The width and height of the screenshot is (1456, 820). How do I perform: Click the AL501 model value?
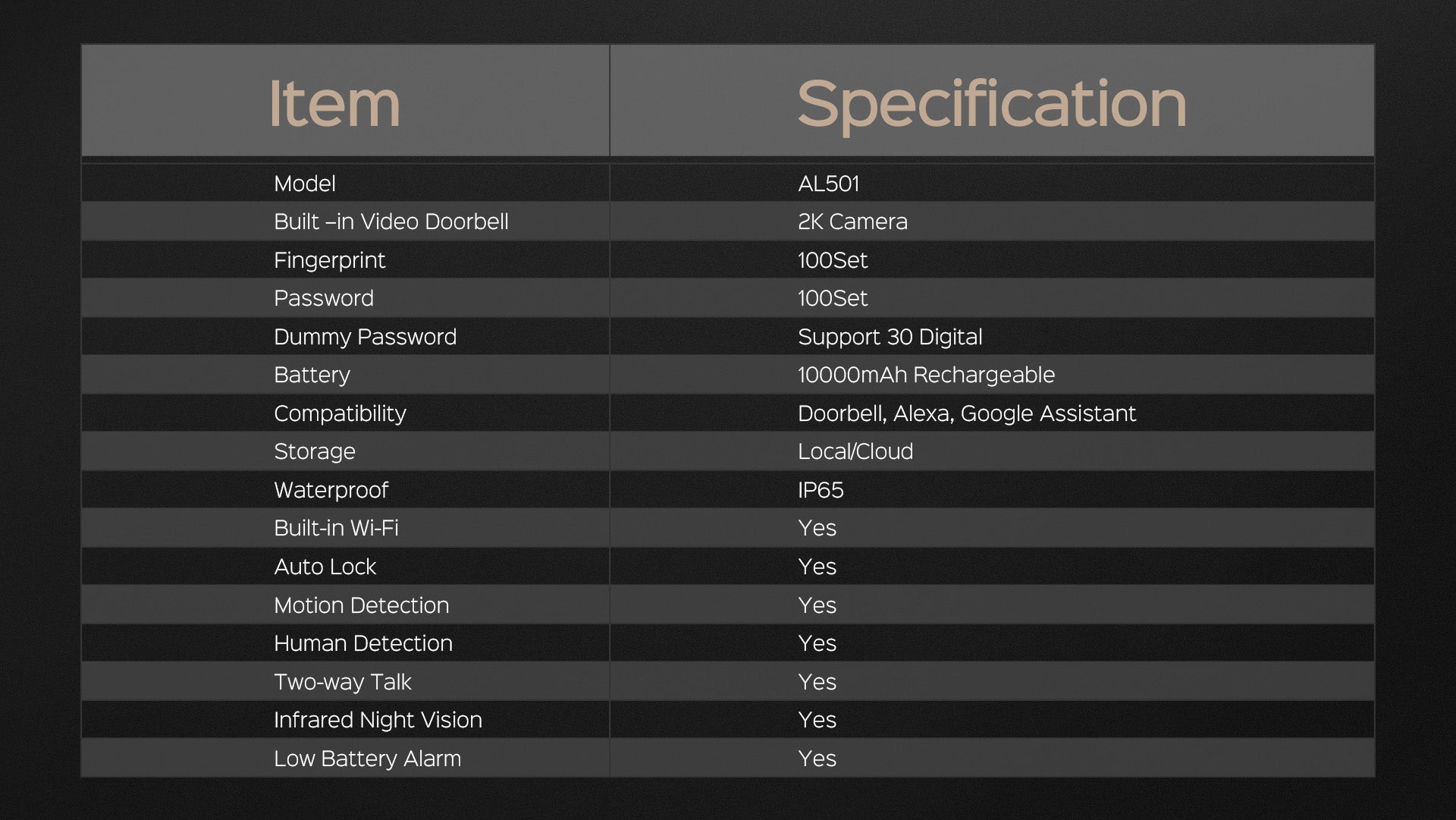click(828, 184)
